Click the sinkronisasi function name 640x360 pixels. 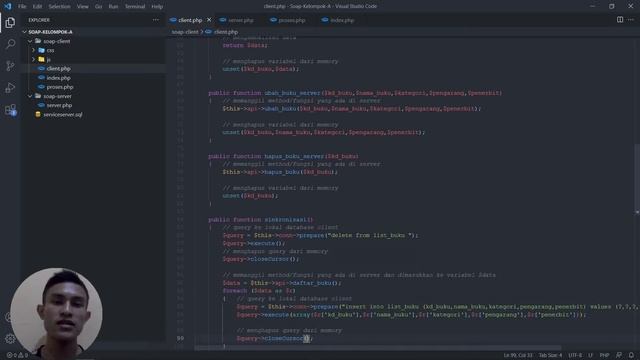pos(285,220)
